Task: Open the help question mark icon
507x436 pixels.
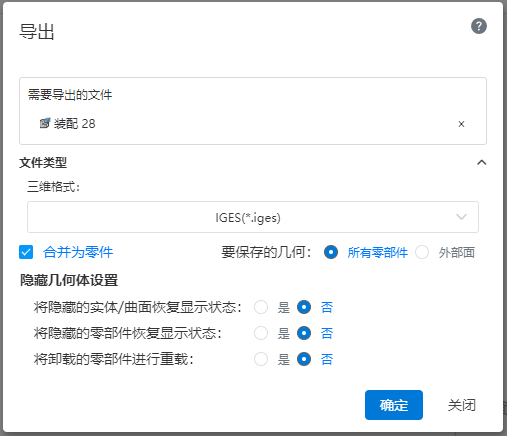Action: (x=479, y=26)
